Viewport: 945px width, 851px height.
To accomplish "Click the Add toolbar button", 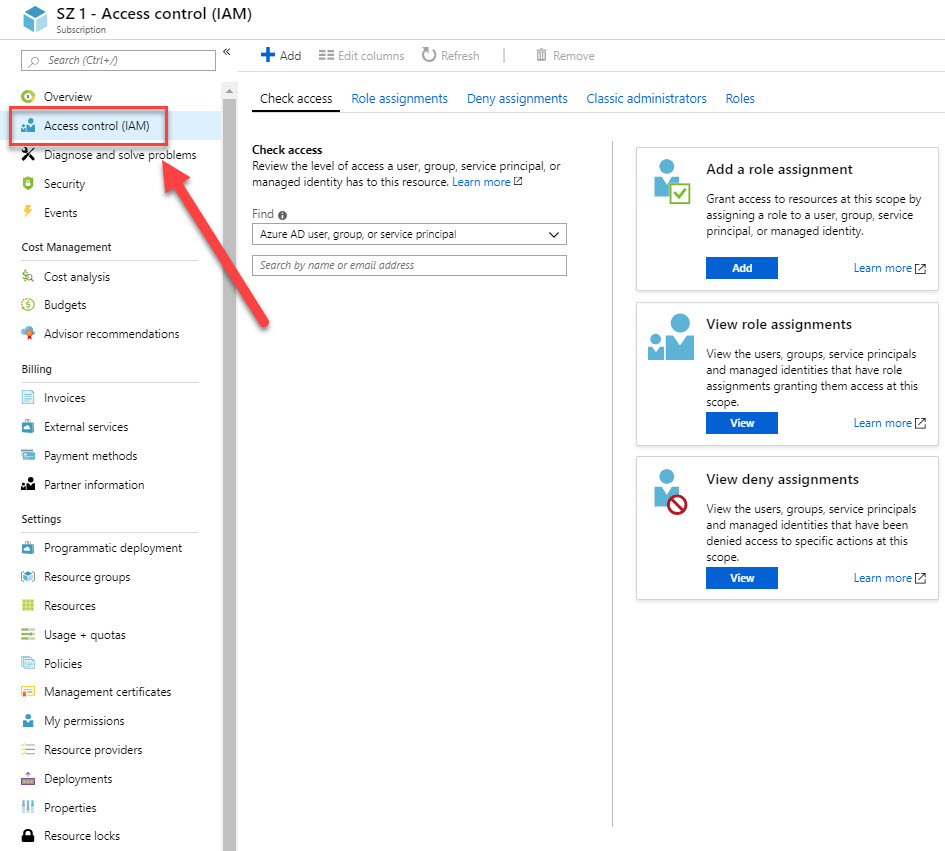I will [x=281, y=55].
